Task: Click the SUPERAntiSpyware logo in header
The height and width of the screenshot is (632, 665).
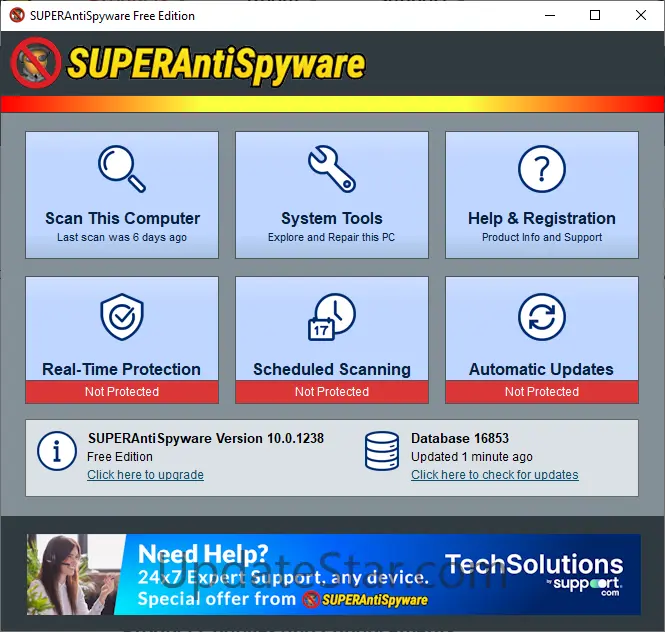Action: [189, 64]
